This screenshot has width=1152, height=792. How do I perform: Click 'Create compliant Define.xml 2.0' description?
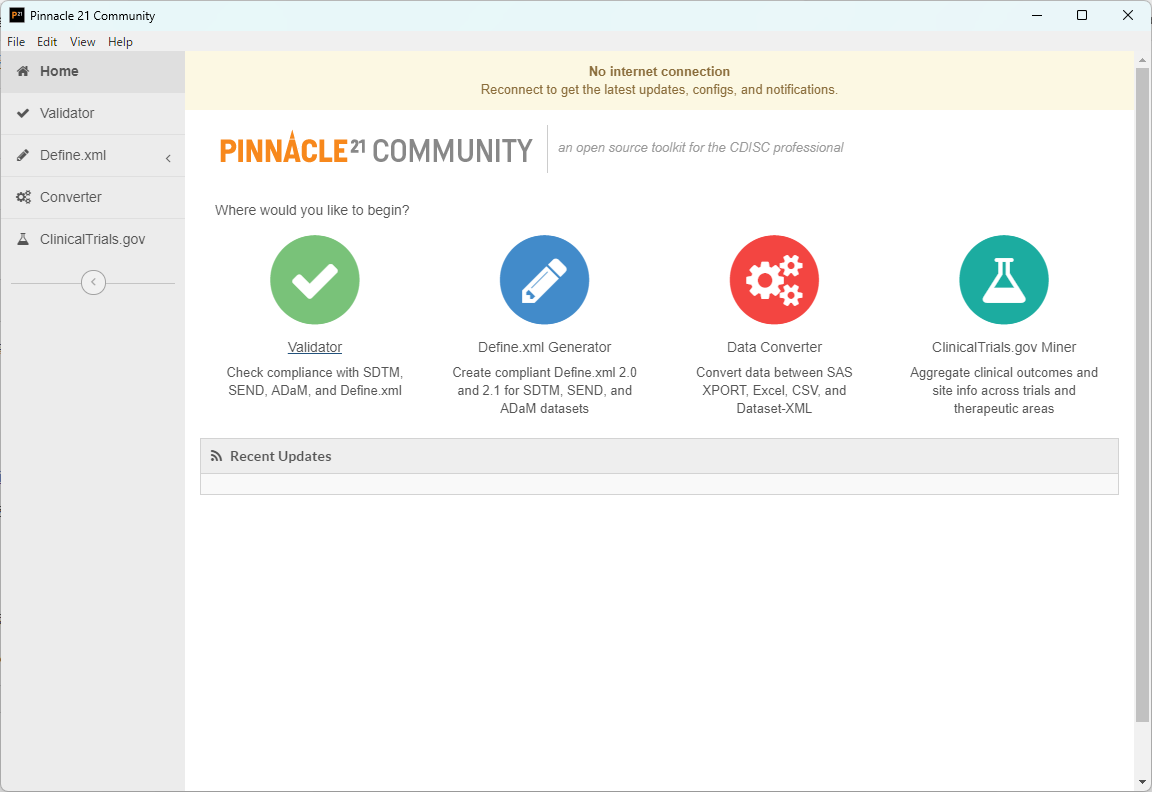[544, 390]
